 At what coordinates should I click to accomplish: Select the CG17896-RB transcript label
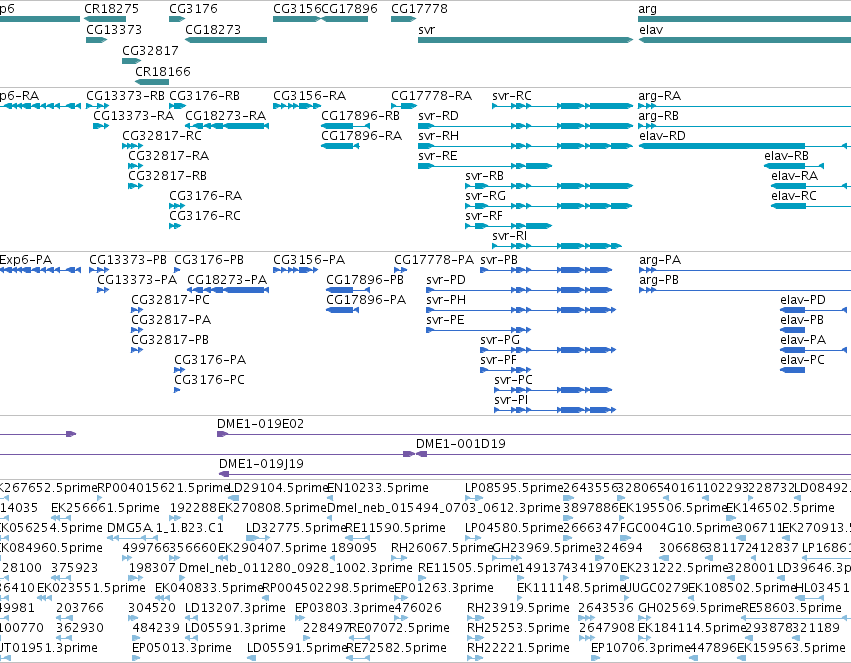click(360, 116)
